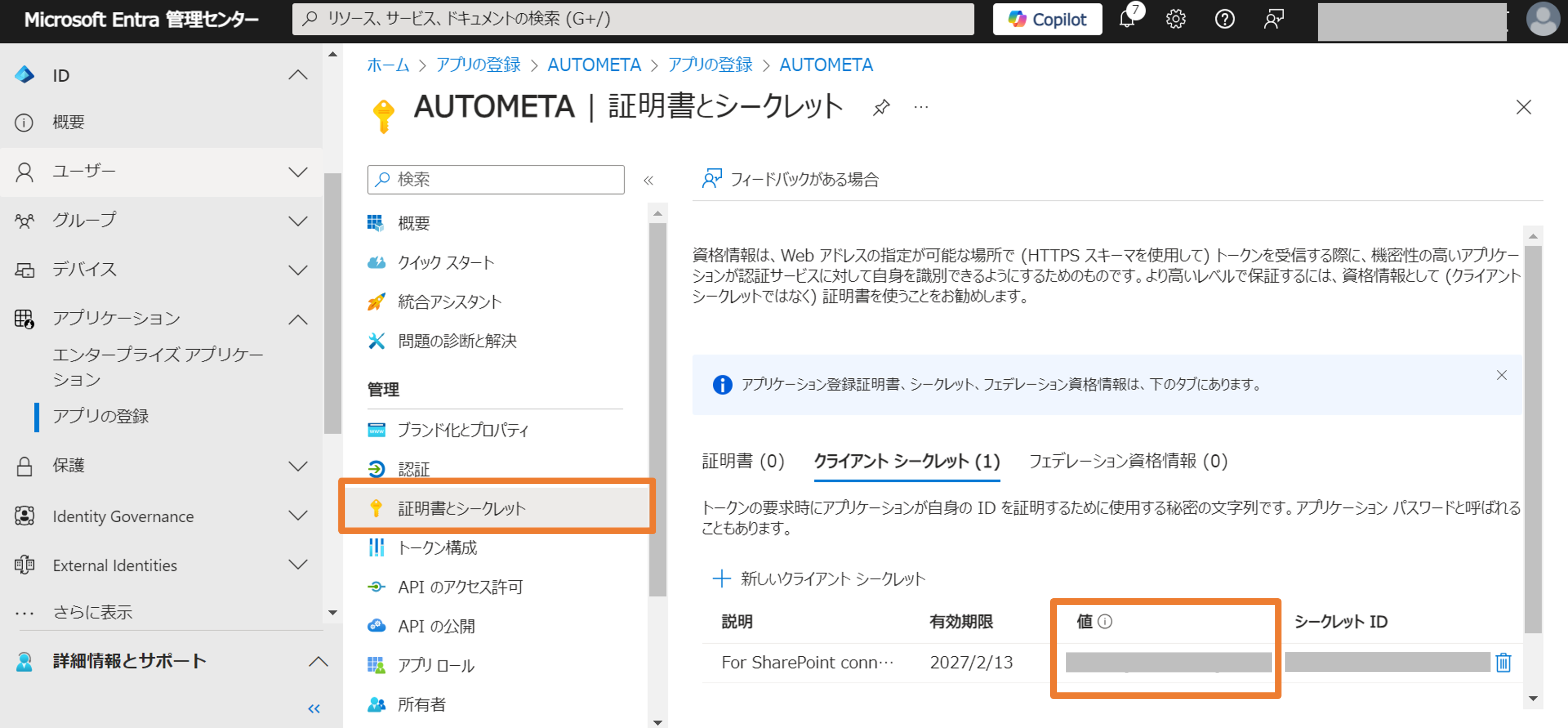Open 統合アシスタント
This screenshot has width=1568, height=728.
pyautogui.click(x=449, y=302)
